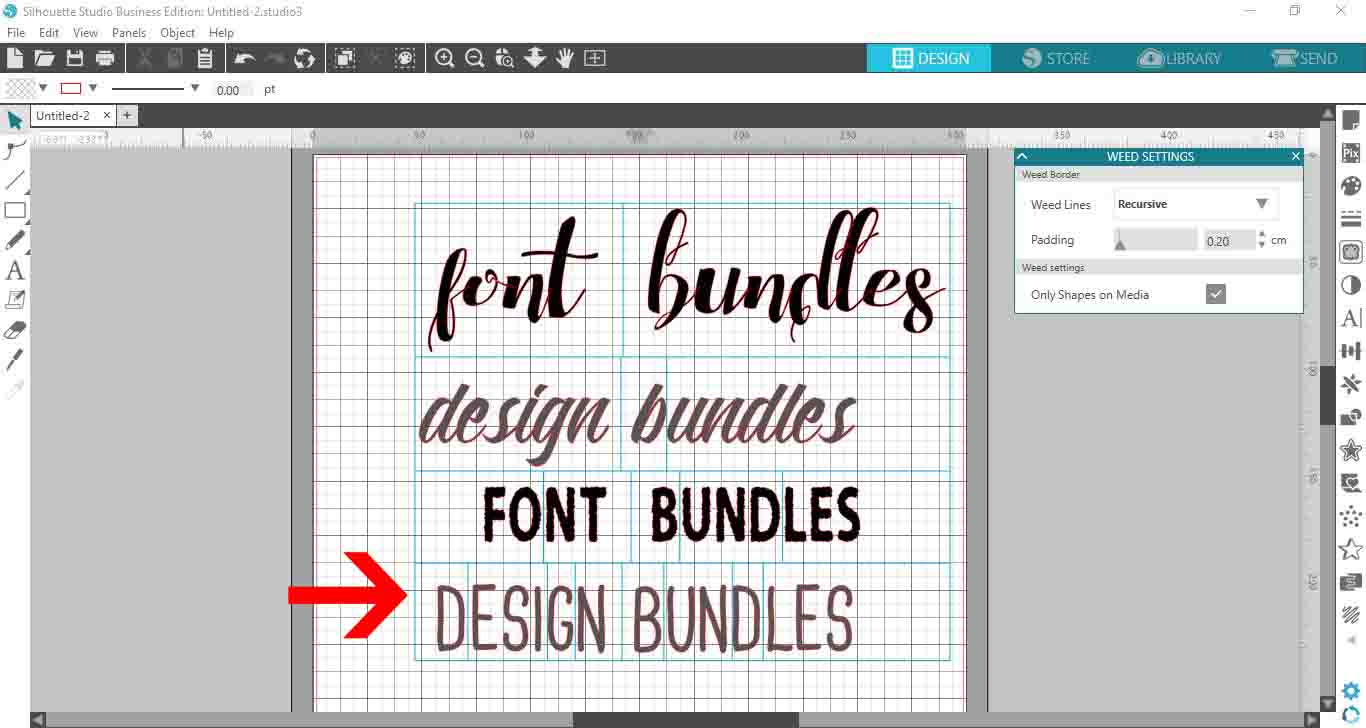
Task: Open the Modify panel
Action: [1351, 417]
